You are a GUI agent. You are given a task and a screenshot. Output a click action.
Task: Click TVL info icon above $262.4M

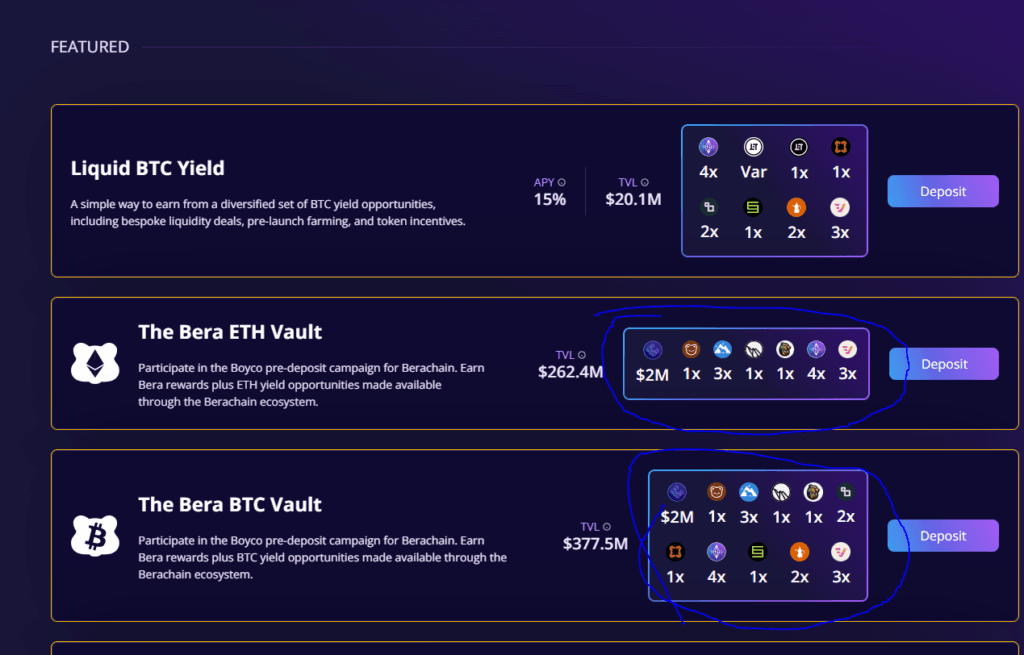(x=582, y=355)
